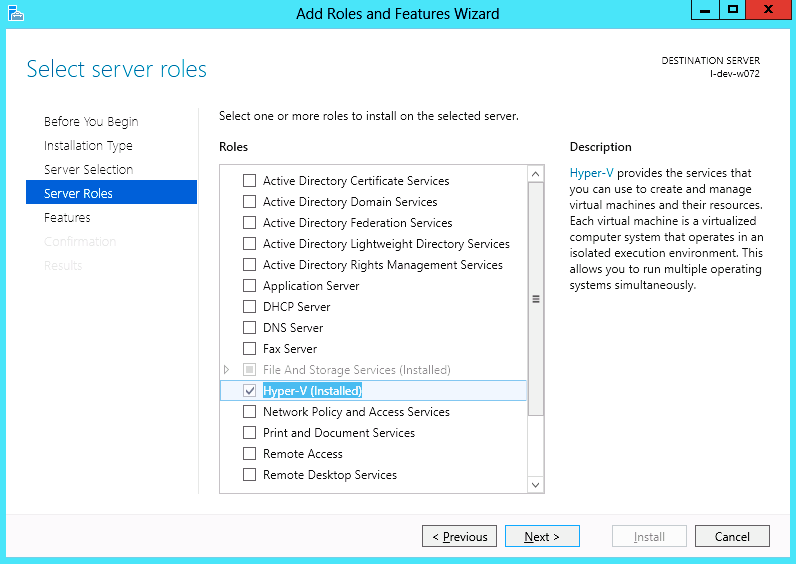Cancel the Add Roles wizard

732,537
